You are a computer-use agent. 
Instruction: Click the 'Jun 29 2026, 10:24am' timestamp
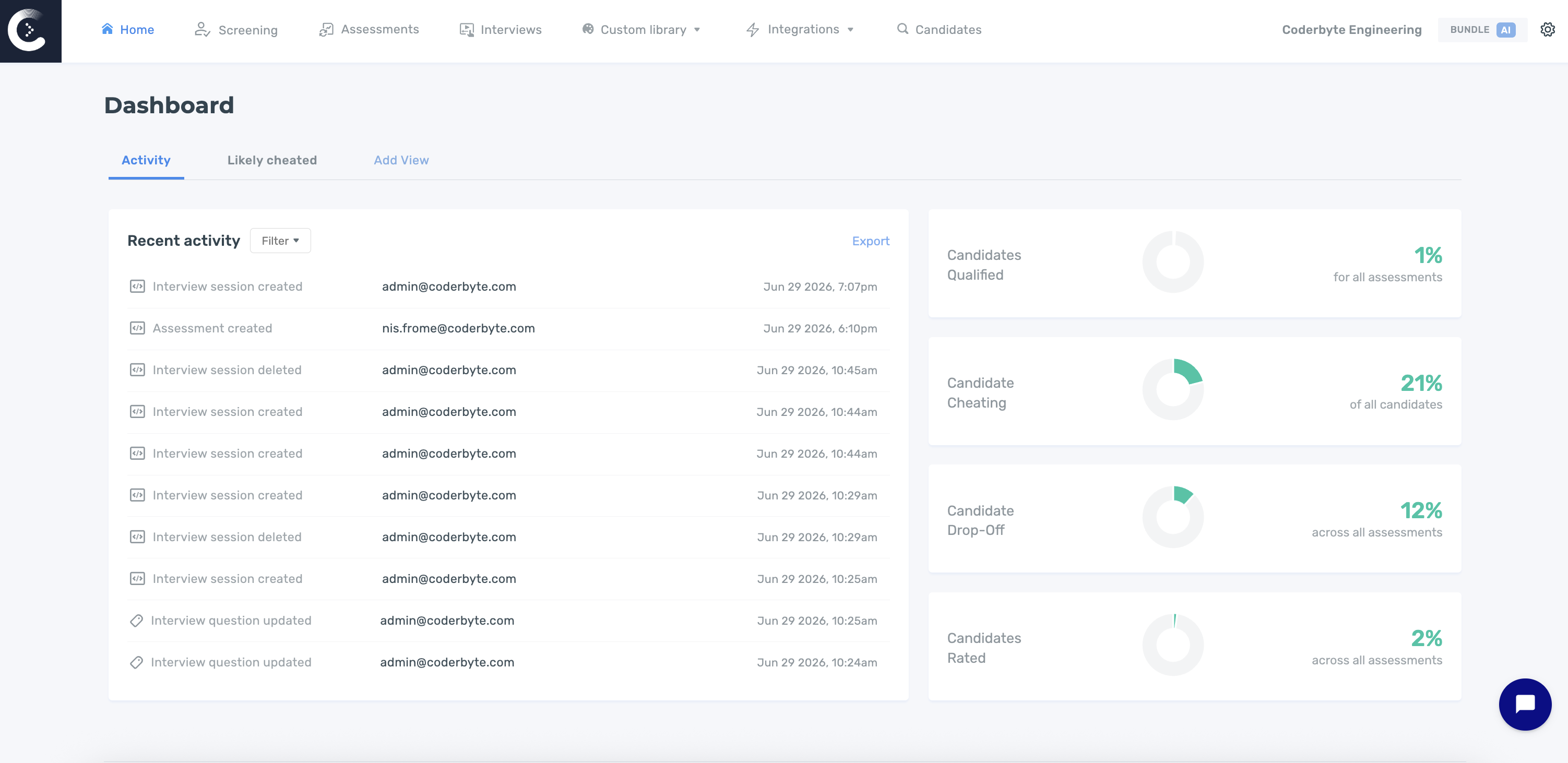(817, 663)
